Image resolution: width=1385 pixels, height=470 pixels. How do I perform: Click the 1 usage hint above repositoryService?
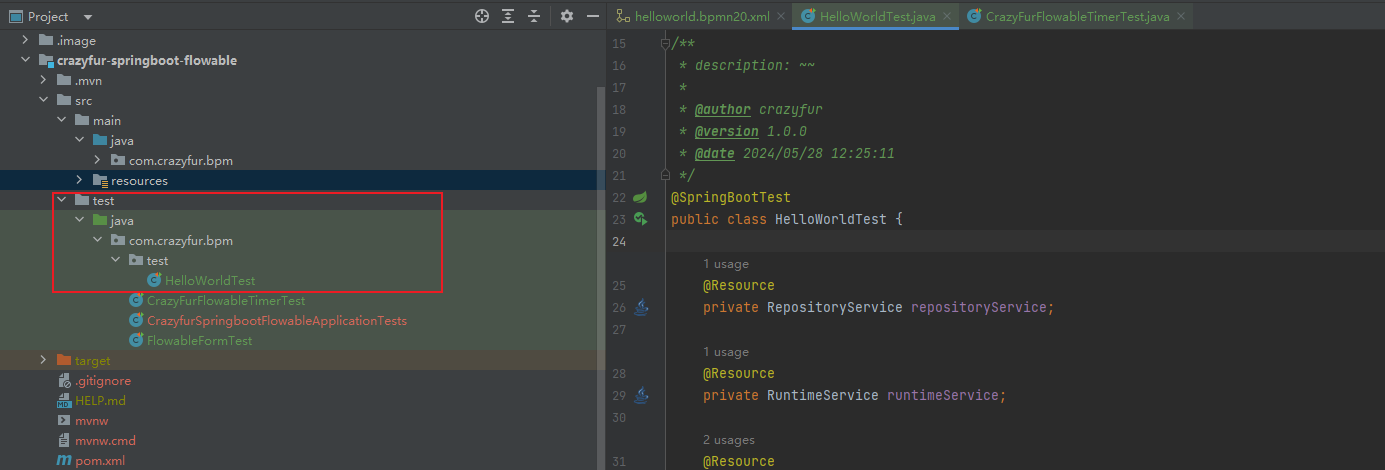[726, 264]
